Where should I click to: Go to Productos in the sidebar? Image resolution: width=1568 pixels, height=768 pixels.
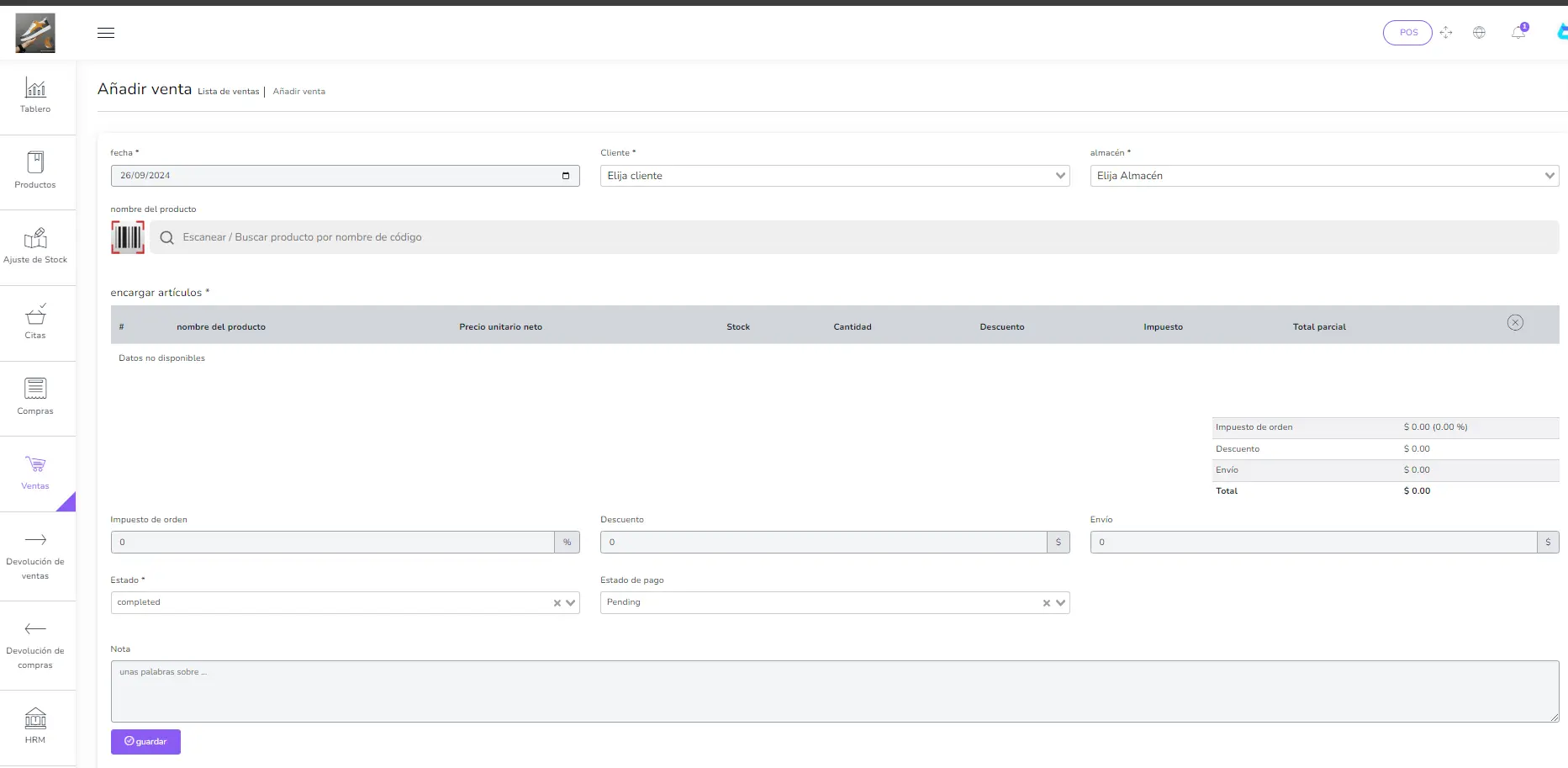click(x=35, y=171)
